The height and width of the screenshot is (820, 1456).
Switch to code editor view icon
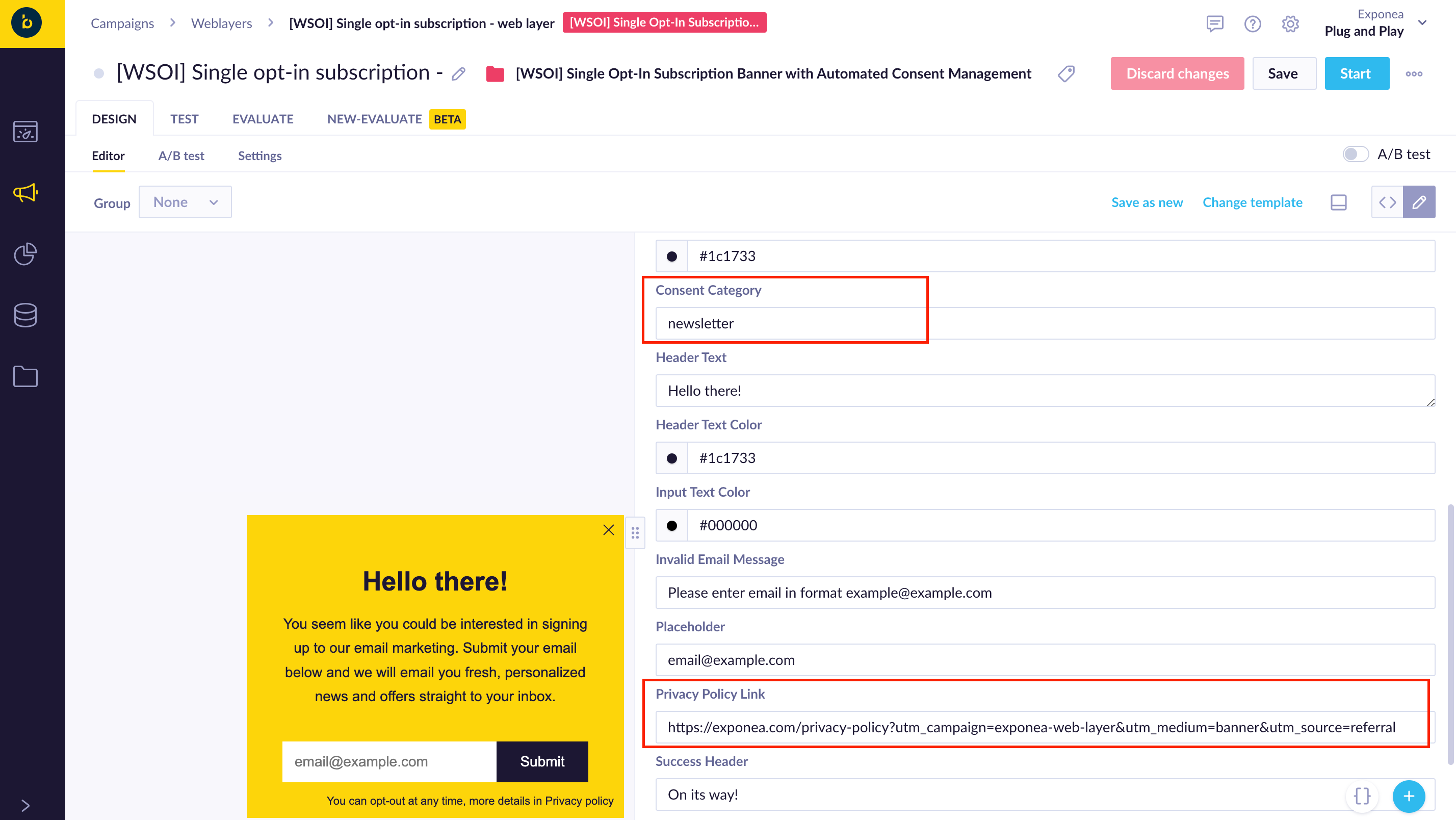tap(1387, 202)
